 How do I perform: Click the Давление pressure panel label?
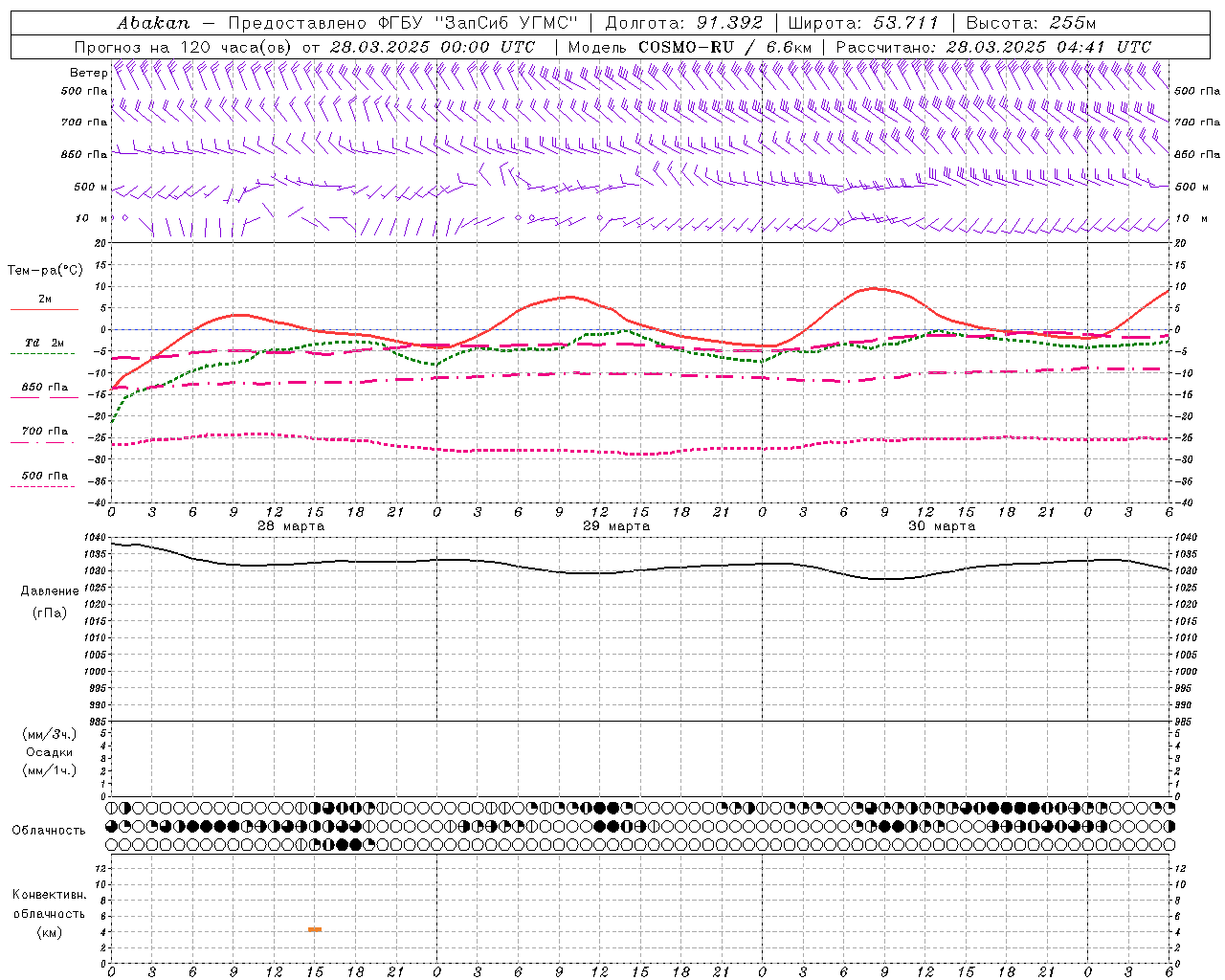[x=48, y=591]
